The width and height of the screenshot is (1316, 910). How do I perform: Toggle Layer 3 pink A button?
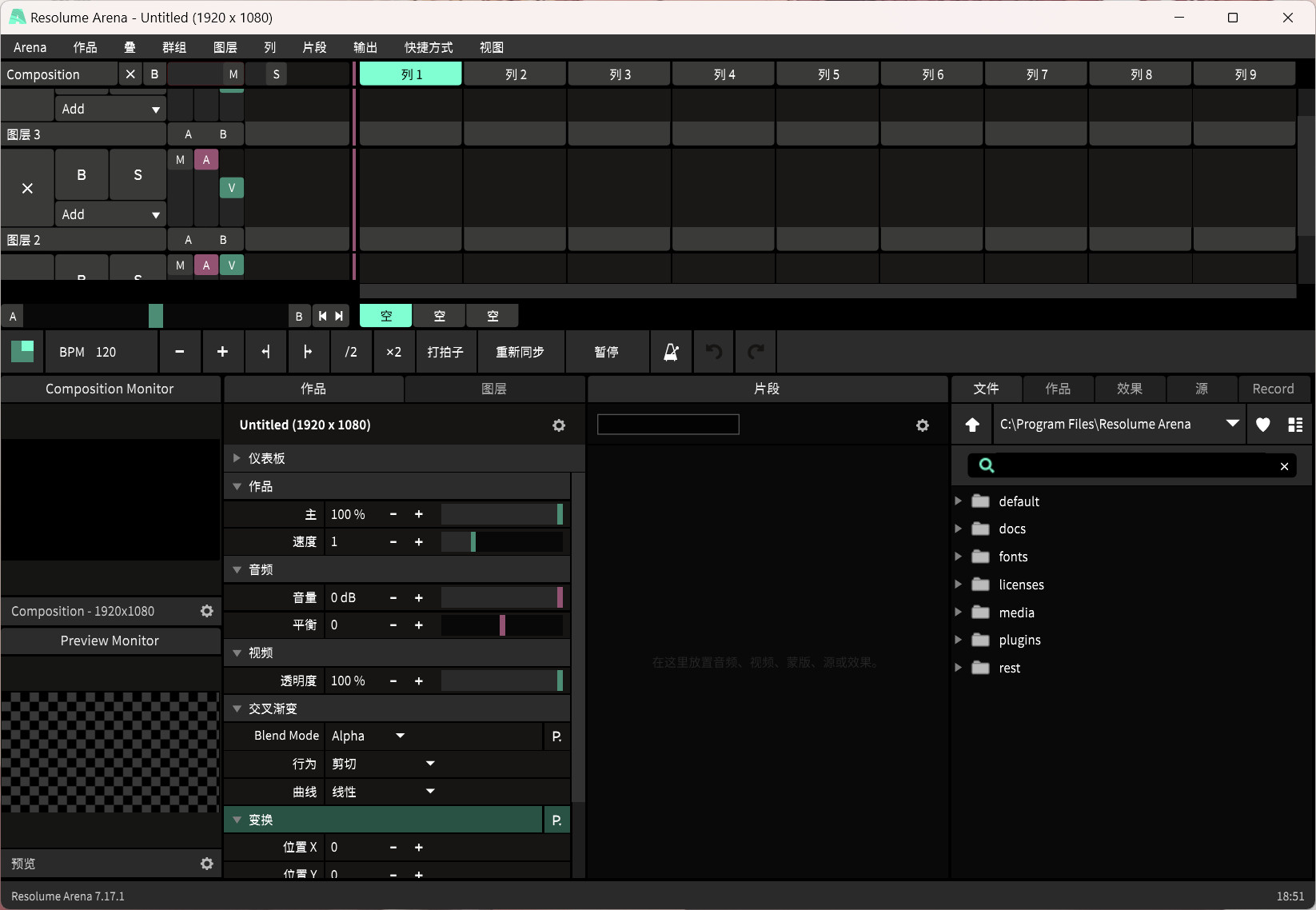coord(206,160)
